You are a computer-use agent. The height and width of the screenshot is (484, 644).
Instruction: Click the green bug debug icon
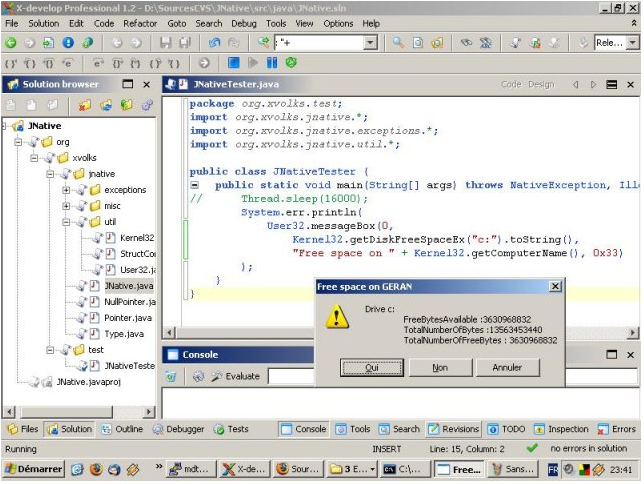click(291, 63)
